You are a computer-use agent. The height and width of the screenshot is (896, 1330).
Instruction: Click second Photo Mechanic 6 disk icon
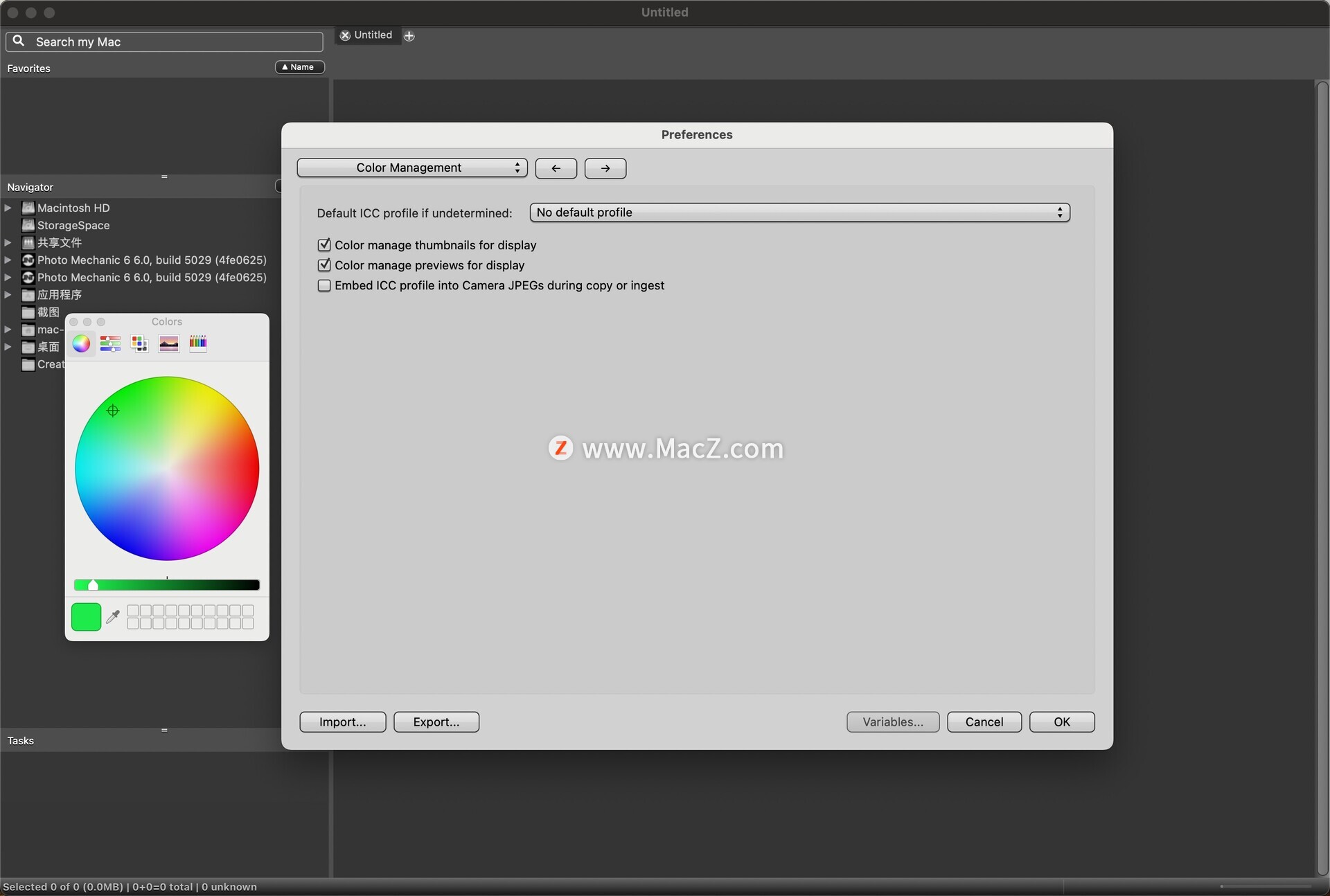28,277
